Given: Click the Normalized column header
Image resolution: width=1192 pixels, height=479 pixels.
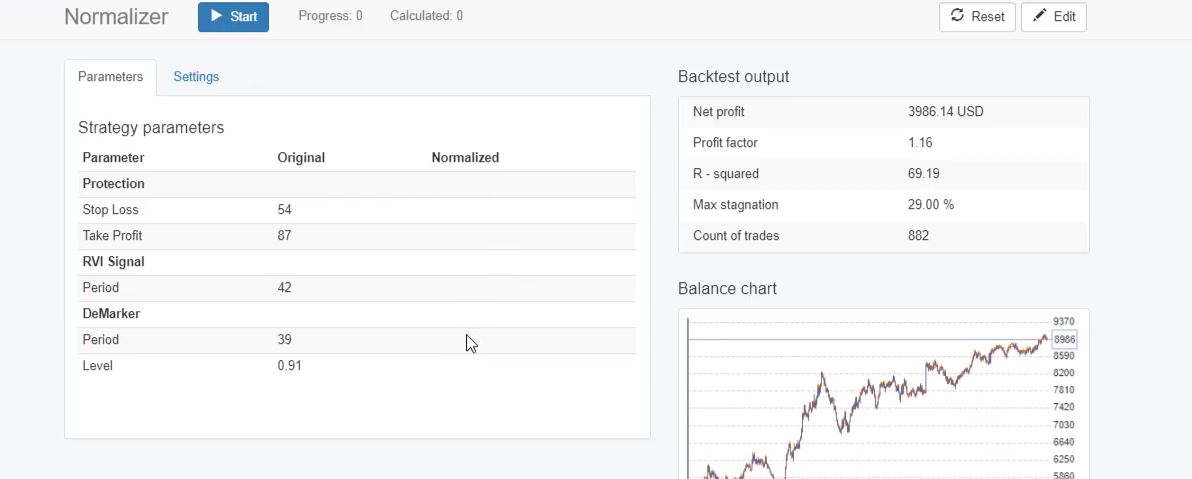Looking at the screenshot, I should pyautogui.click(x=465, y=158).
